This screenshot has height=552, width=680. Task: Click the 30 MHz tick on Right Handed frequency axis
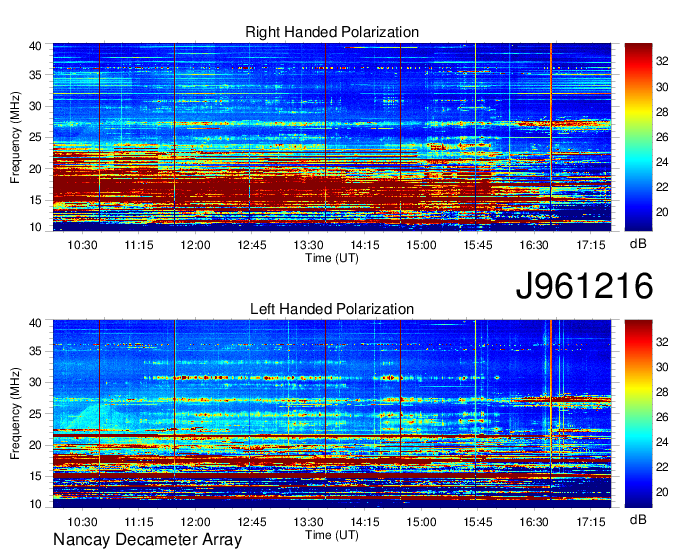click(x=35, y=106)
